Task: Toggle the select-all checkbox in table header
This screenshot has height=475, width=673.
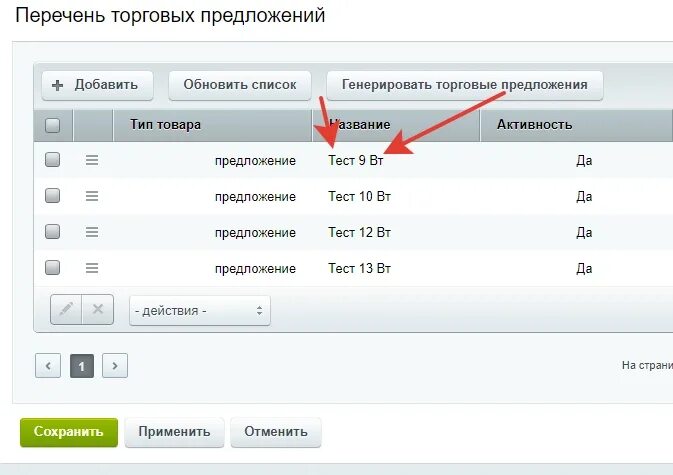Action: (x=52, y=125)
